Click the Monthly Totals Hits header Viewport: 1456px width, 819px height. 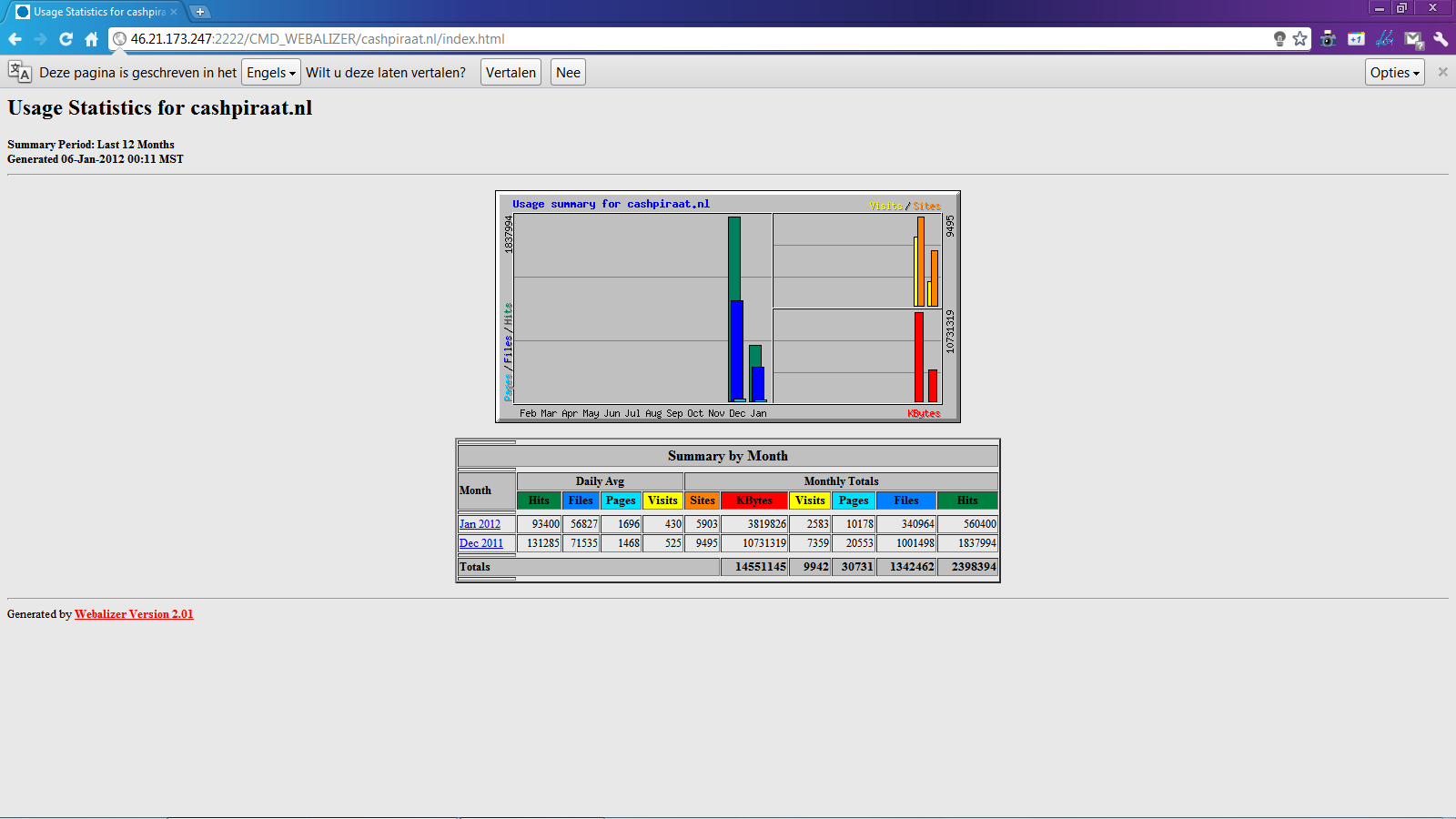pyautogui.click(x=967, y=500)
